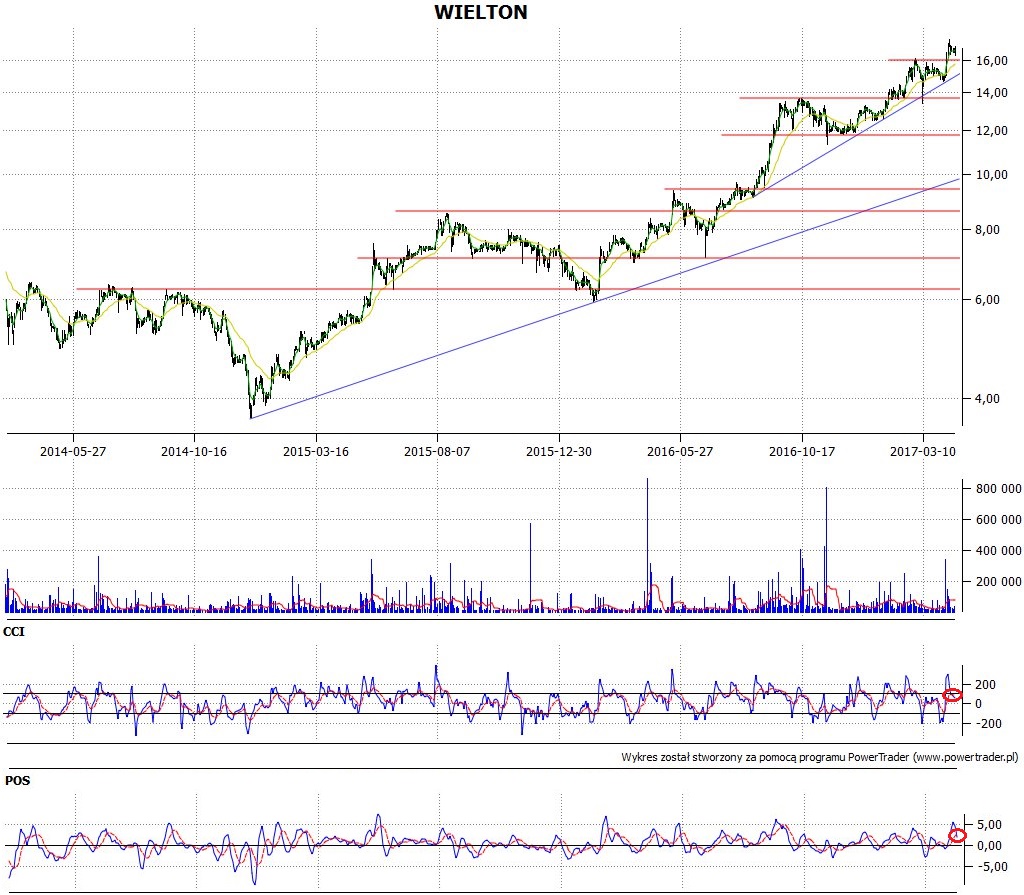1024x895 pixels.
Task: Select the 2017-03-10 date label
Action: 923,451
